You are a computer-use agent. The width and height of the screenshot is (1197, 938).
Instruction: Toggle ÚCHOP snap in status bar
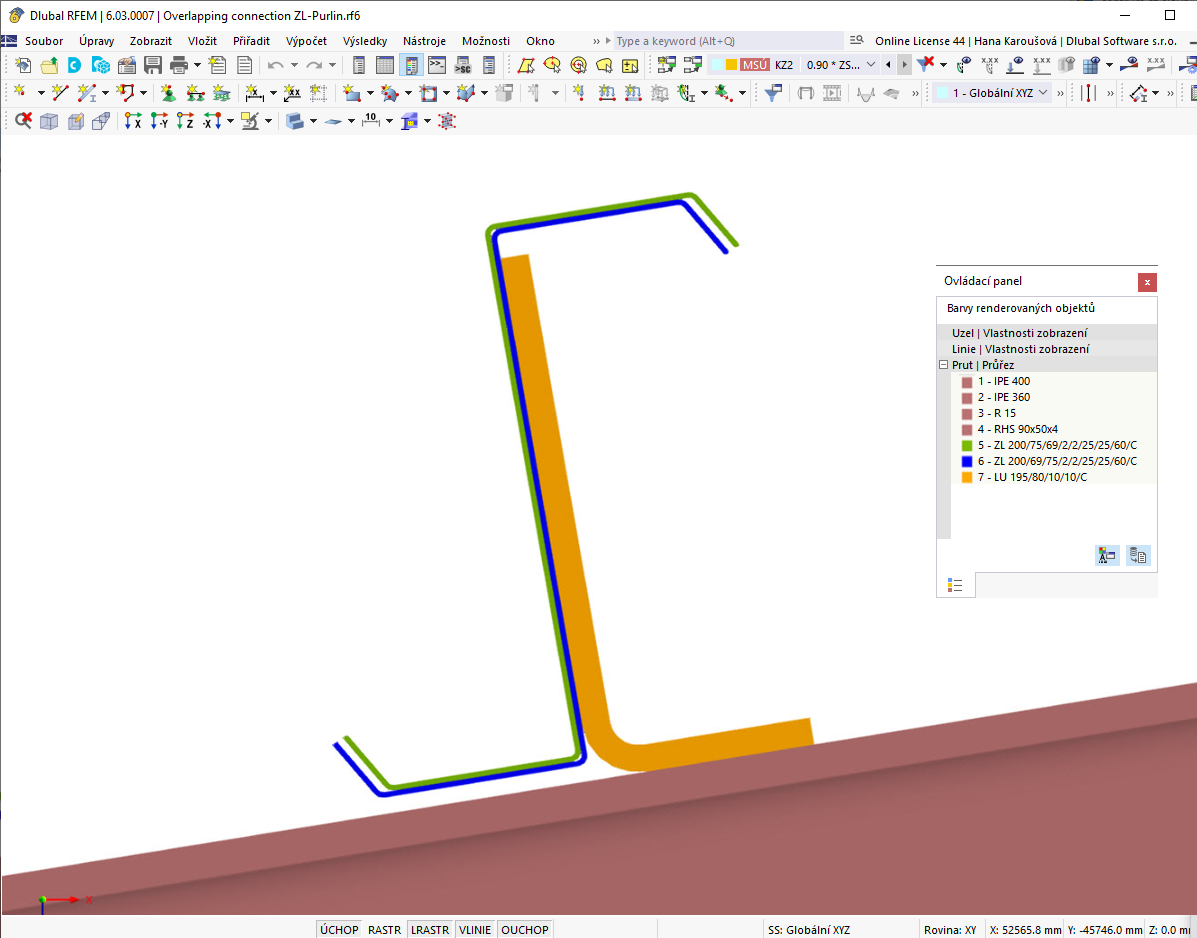pyautogui.click(x=339, y=930)
